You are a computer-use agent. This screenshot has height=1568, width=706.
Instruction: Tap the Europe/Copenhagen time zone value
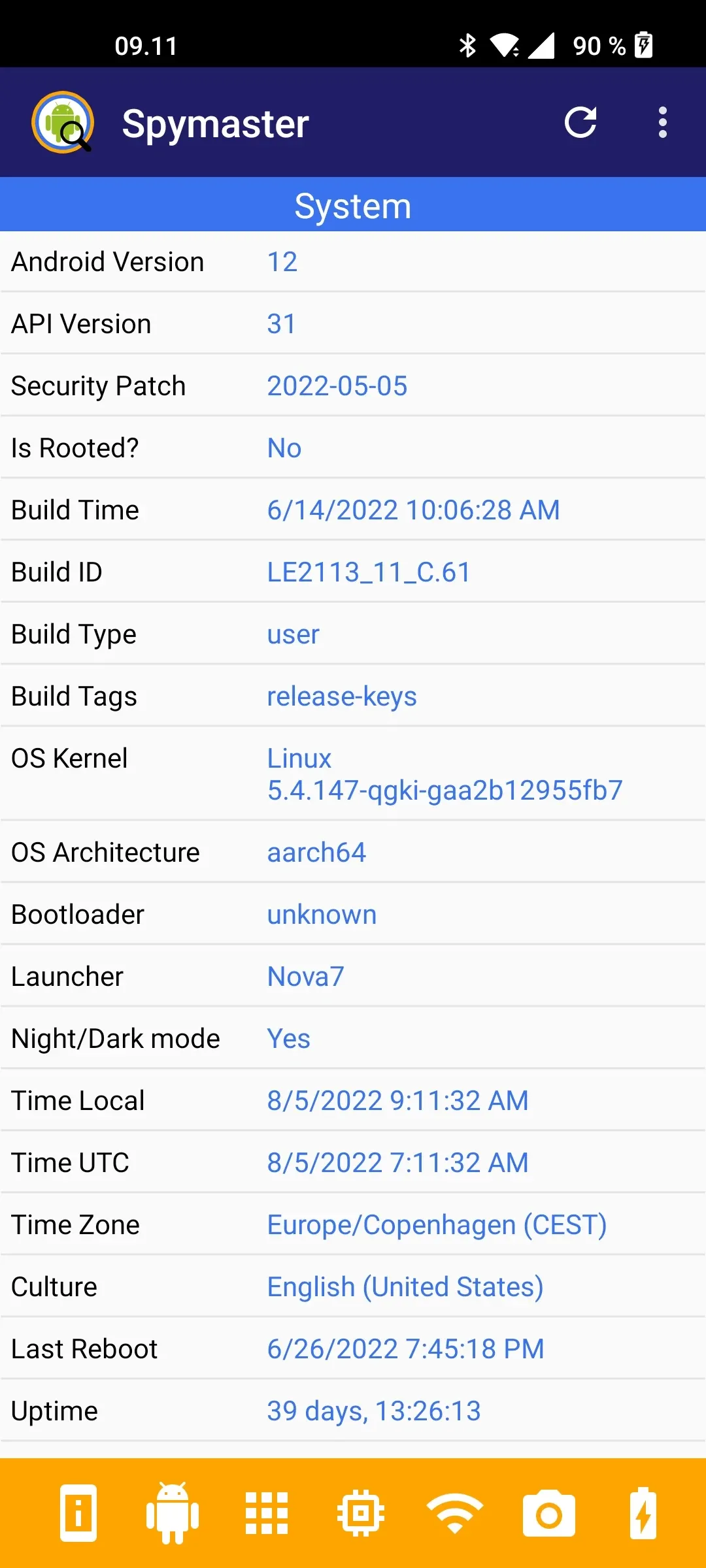coord(437,1225)
